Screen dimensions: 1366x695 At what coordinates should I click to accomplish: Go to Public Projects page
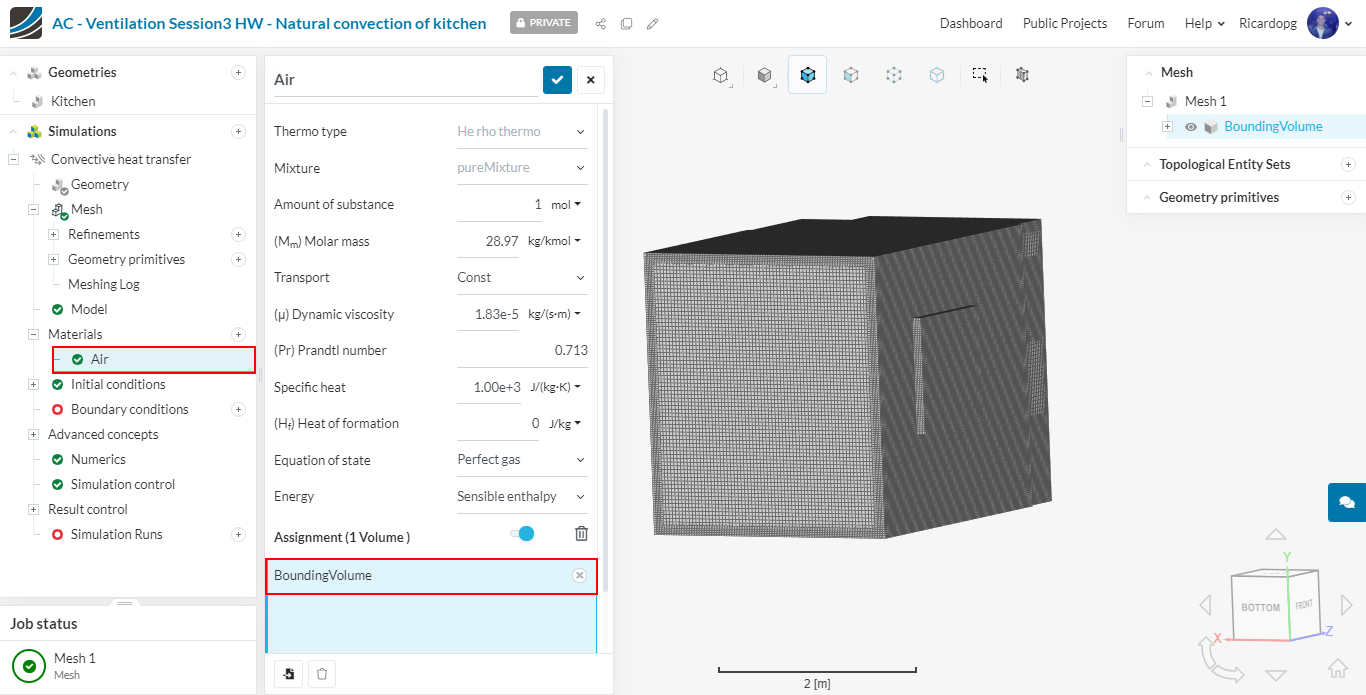point(1064,23)
